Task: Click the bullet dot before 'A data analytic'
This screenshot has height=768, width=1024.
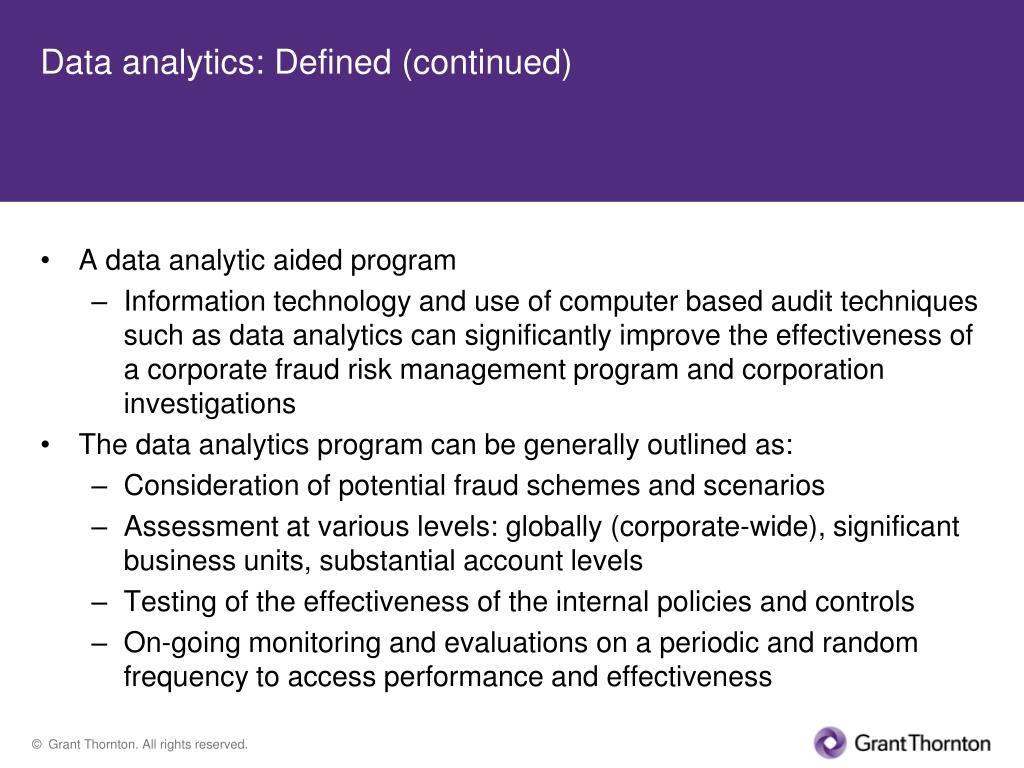Action: [x=45, y=261]
